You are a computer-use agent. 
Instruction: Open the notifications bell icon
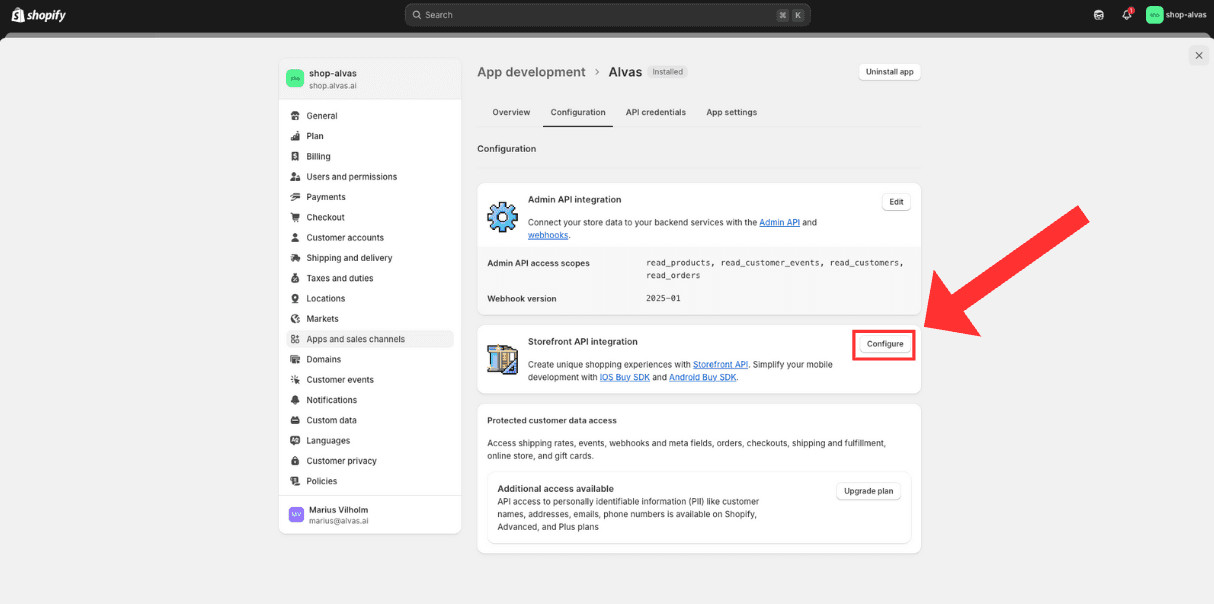(1127, 15)
